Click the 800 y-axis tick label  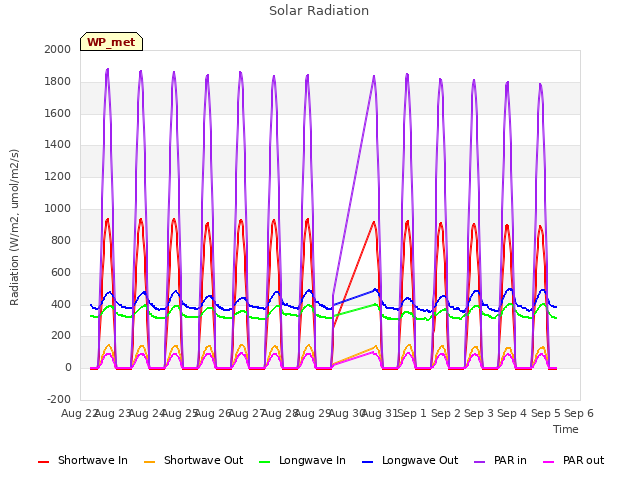click(61, 240)
